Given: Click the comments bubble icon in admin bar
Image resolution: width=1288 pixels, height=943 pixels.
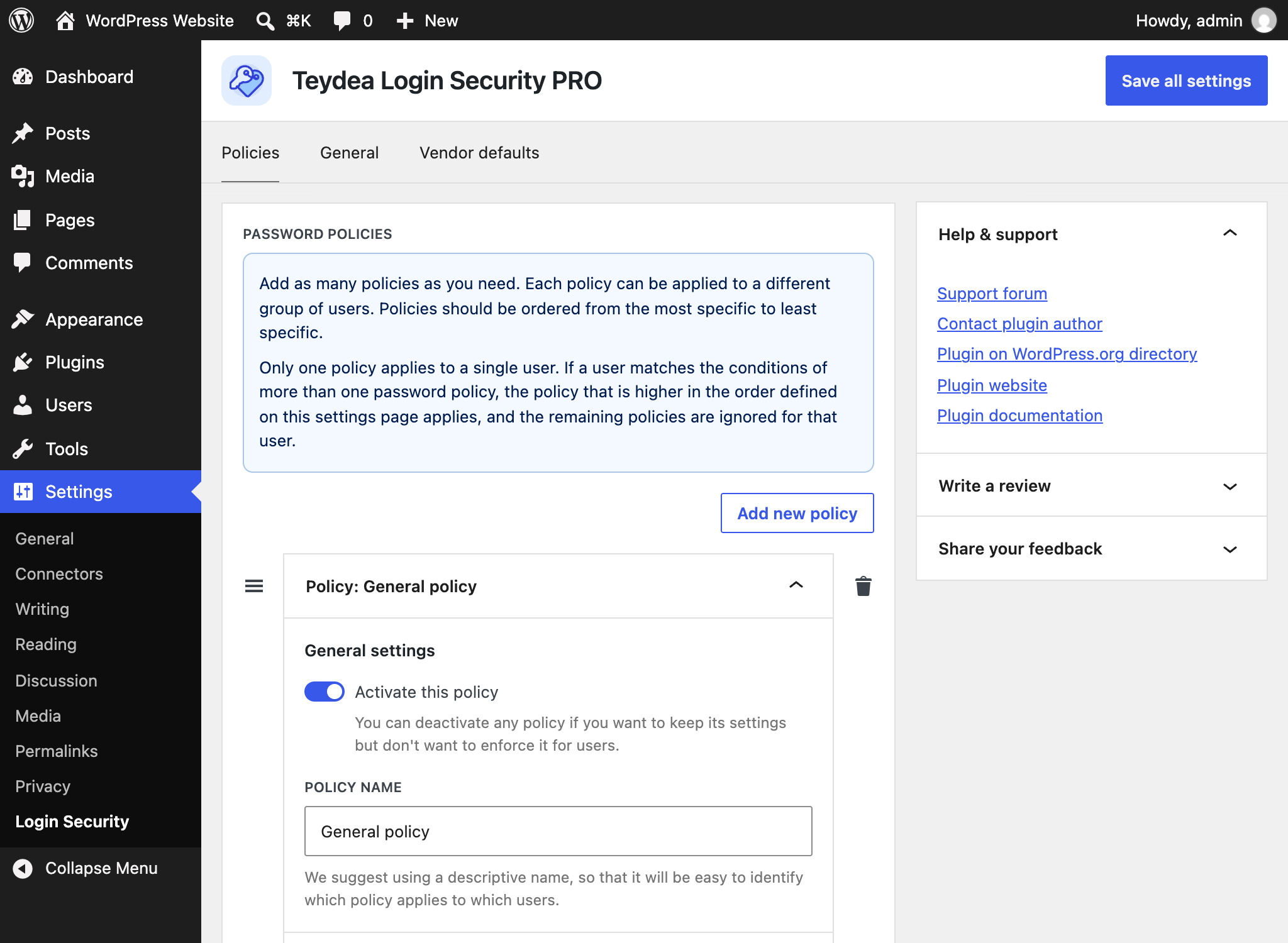Looking at the screenshot, I should pos(342,21).
